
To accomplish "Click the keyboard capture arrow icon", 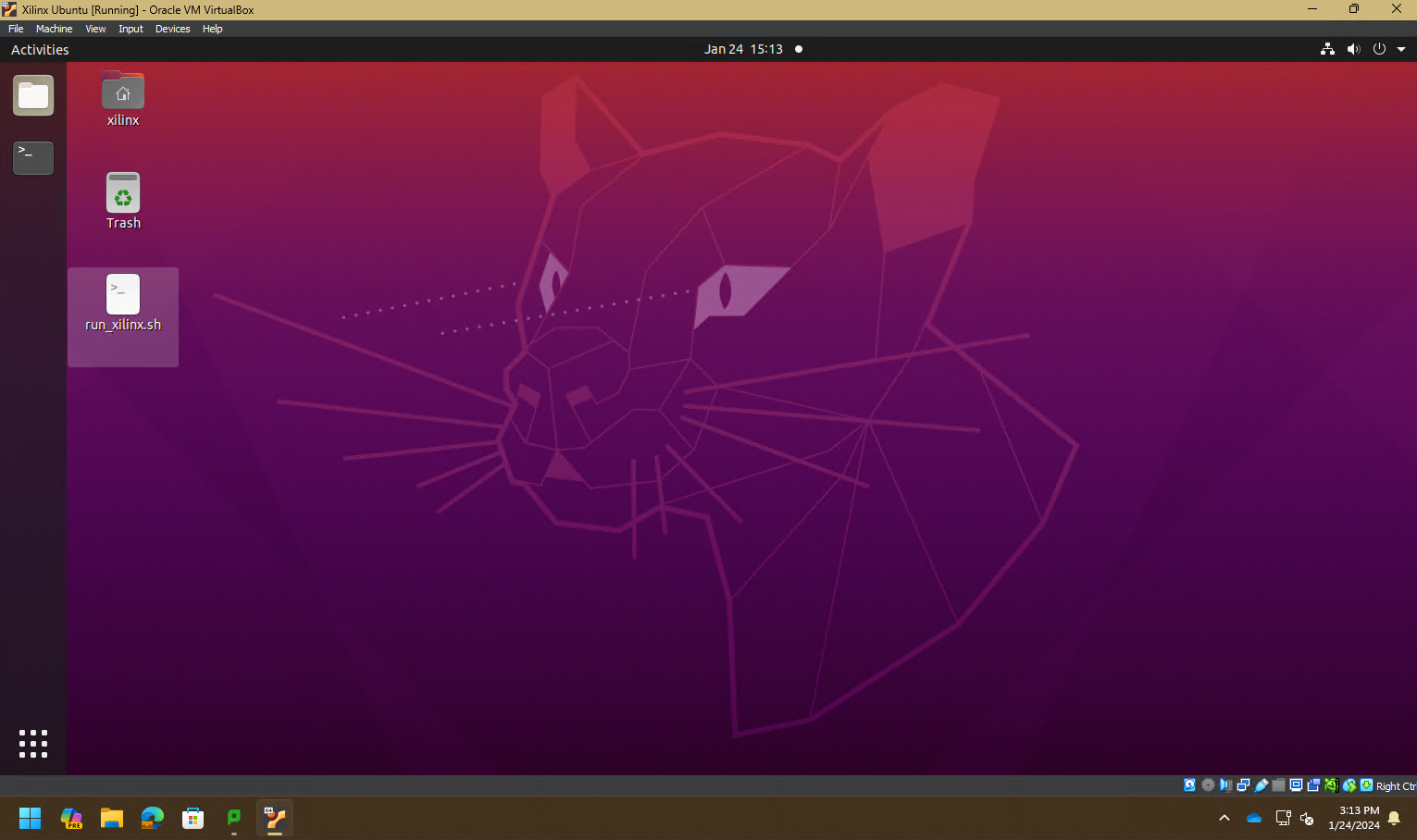I will click(x=1366, y=785).
